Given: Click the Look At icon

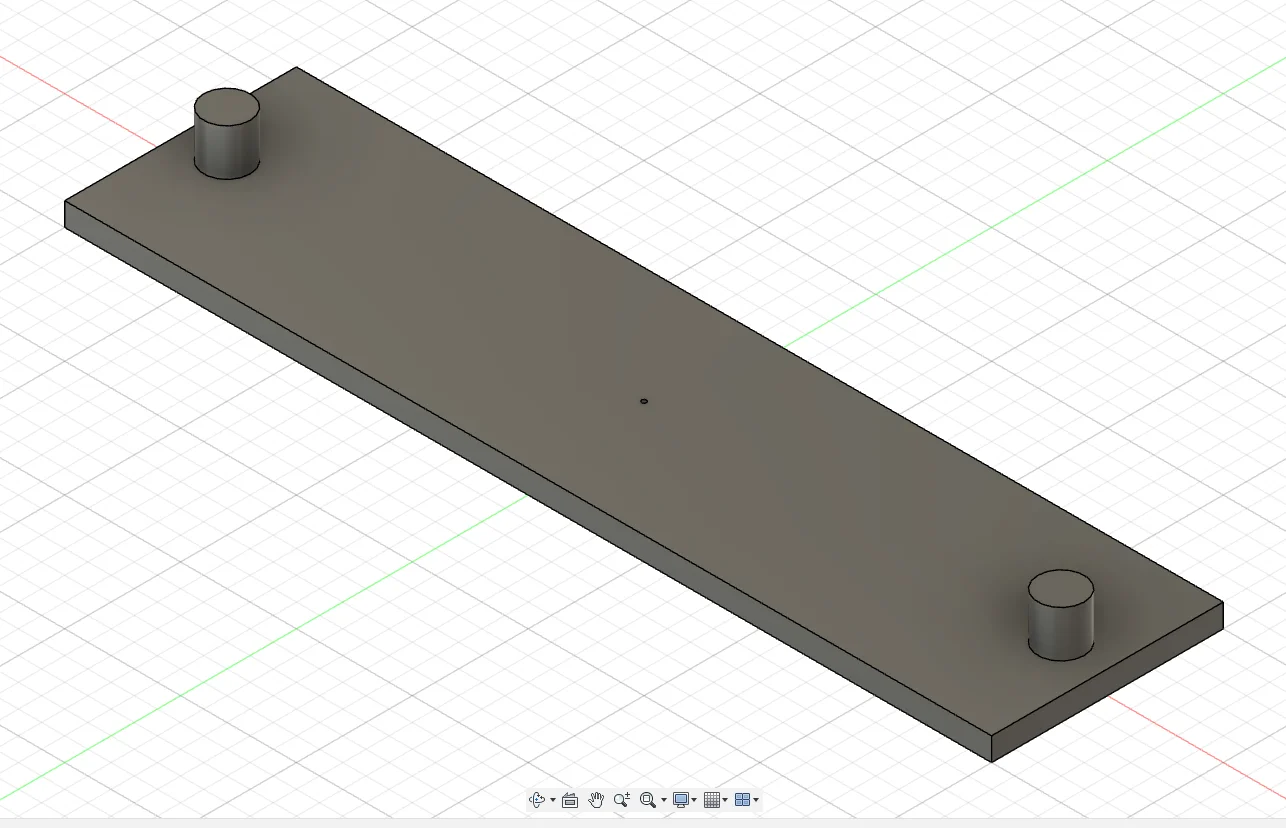Looking at the screenshot, I should [570, 800].
